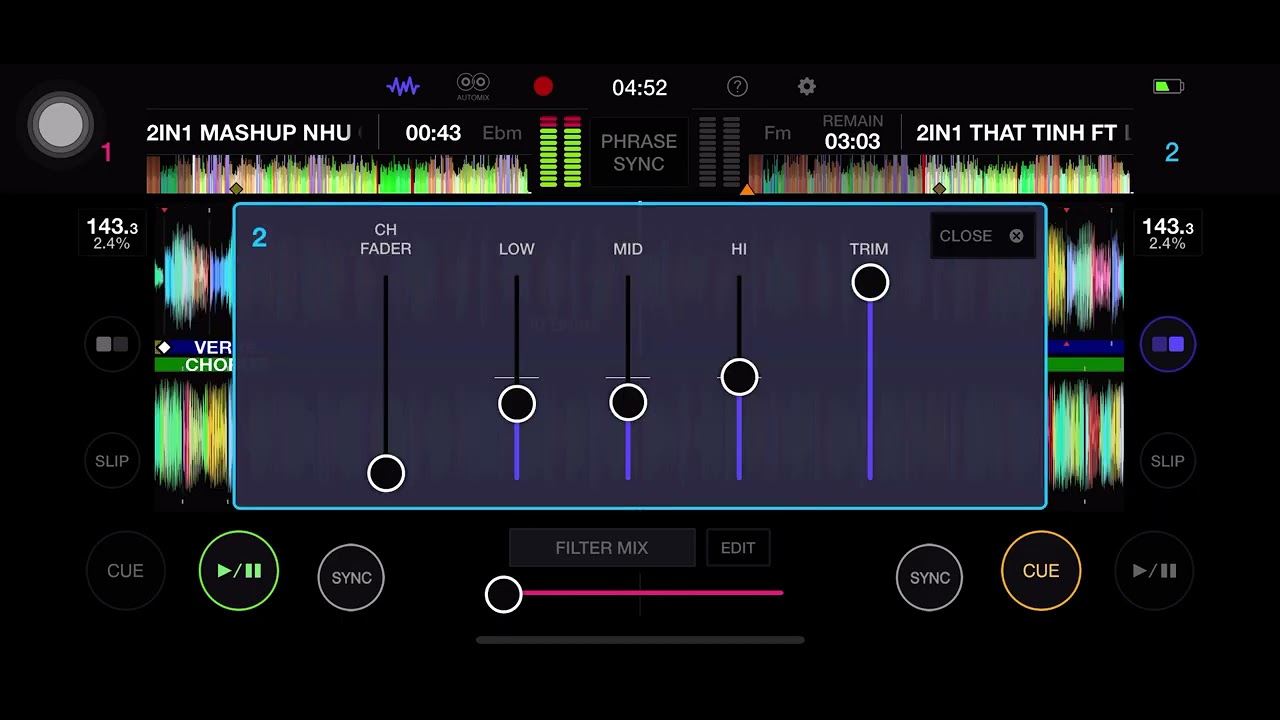Click deck 1 master level meter
This screenshot has height=720, width=1280.
(x=560, y=152)
